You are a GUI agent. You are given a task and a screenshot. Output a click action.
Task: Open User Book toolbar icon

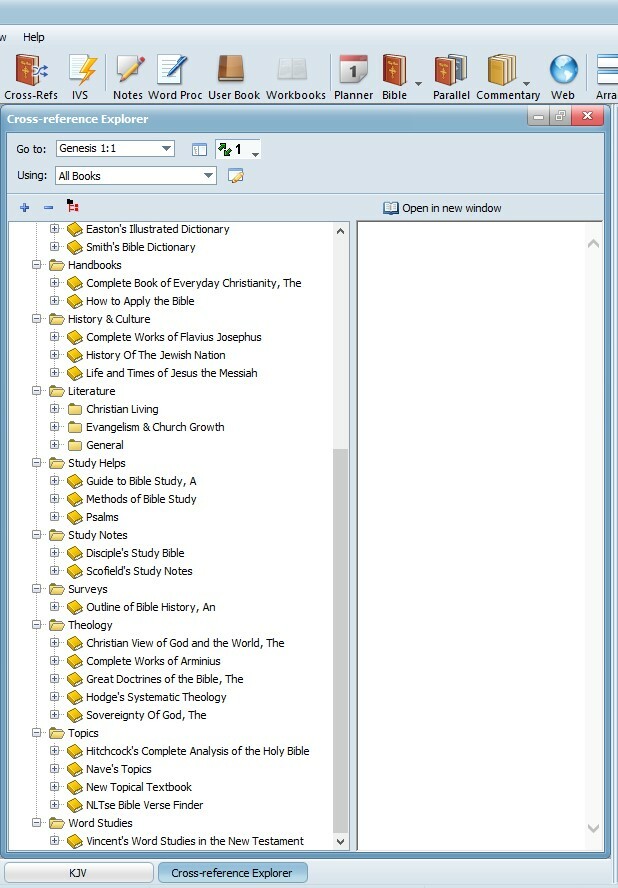[234, 77]
